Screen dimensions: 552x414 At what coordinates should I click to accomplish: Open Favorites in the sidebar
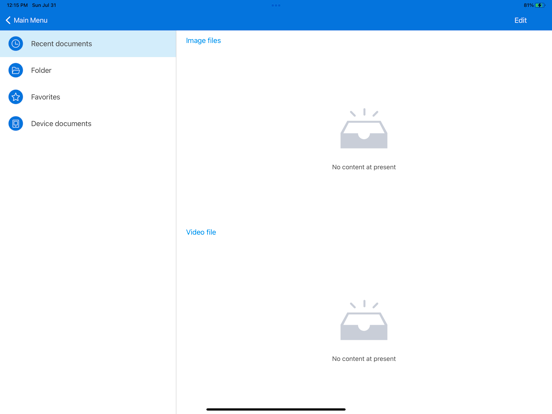(x=88, y=97)
